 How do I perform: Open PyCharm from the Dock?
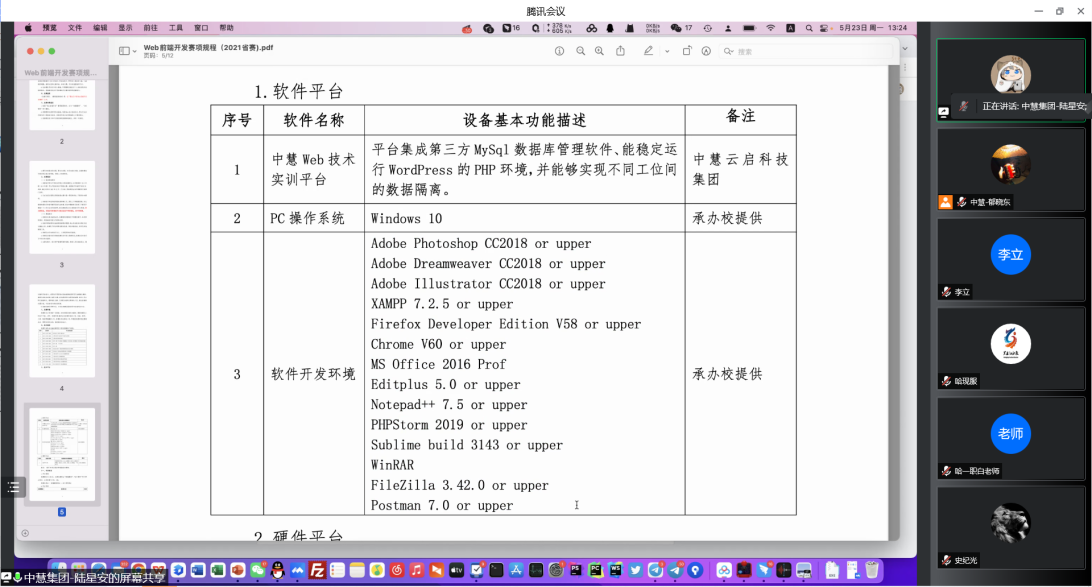coord(595,570)
